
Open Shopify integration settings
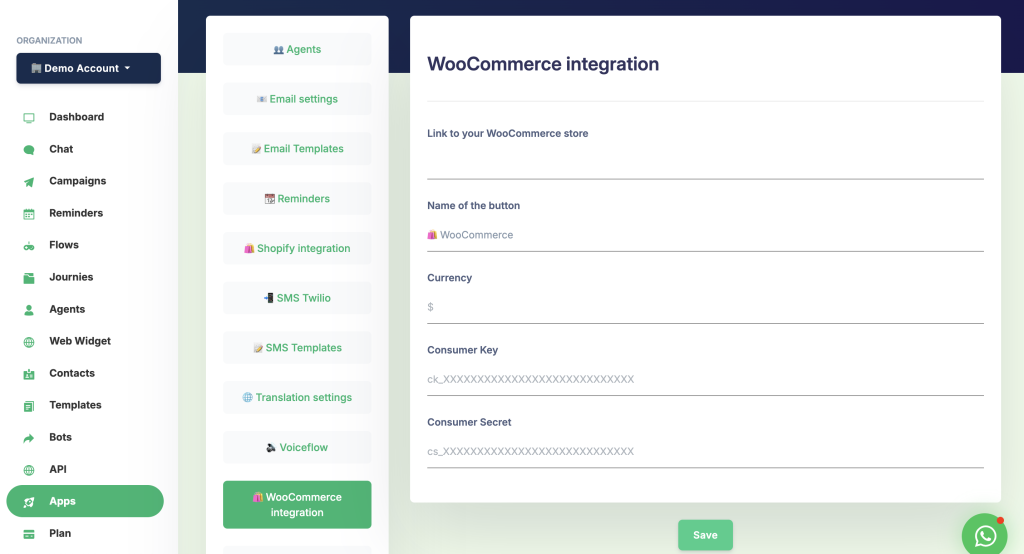point(297,248)
